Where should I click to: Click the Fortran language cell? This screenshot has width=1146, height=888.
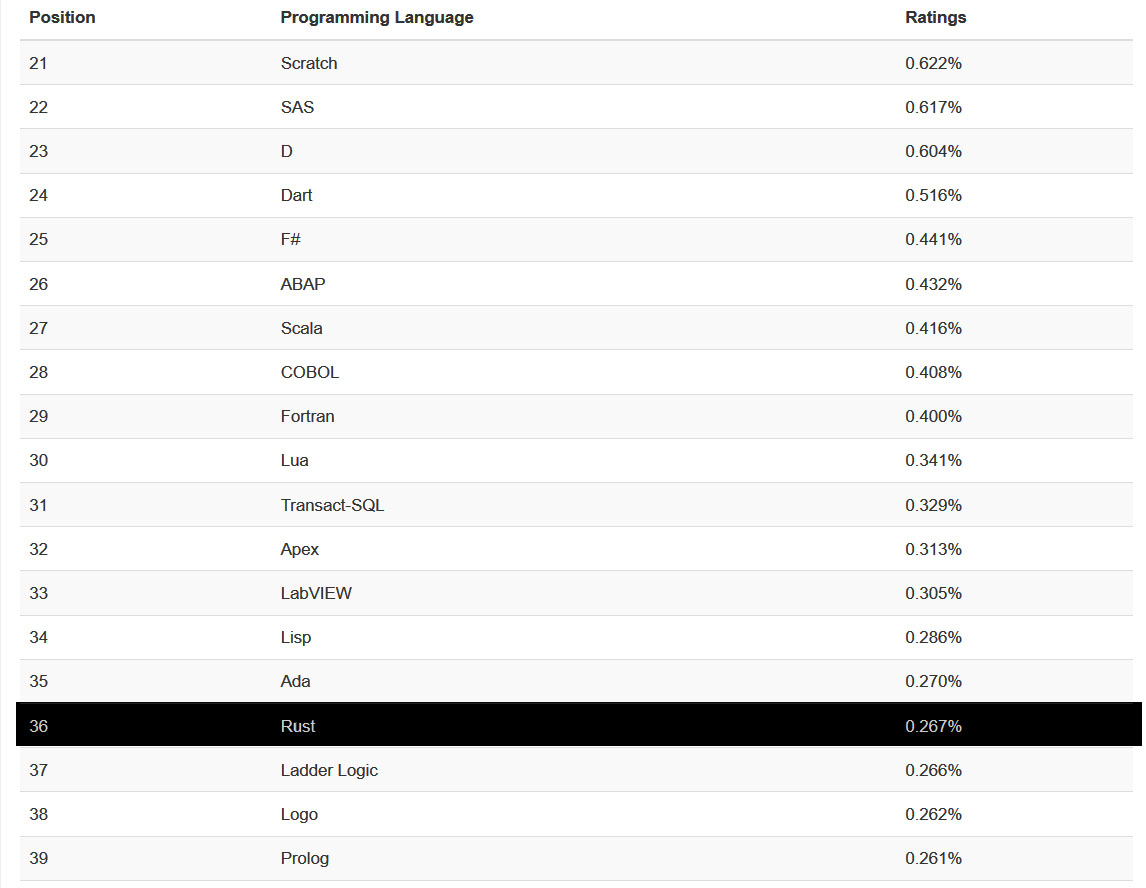pos(307,416)
